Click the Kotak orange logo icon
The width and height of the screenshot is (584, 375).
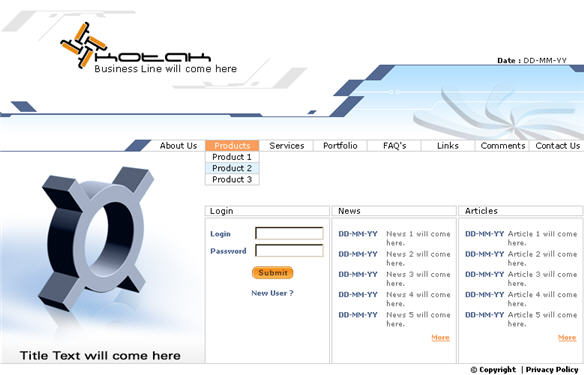[84, 45]
